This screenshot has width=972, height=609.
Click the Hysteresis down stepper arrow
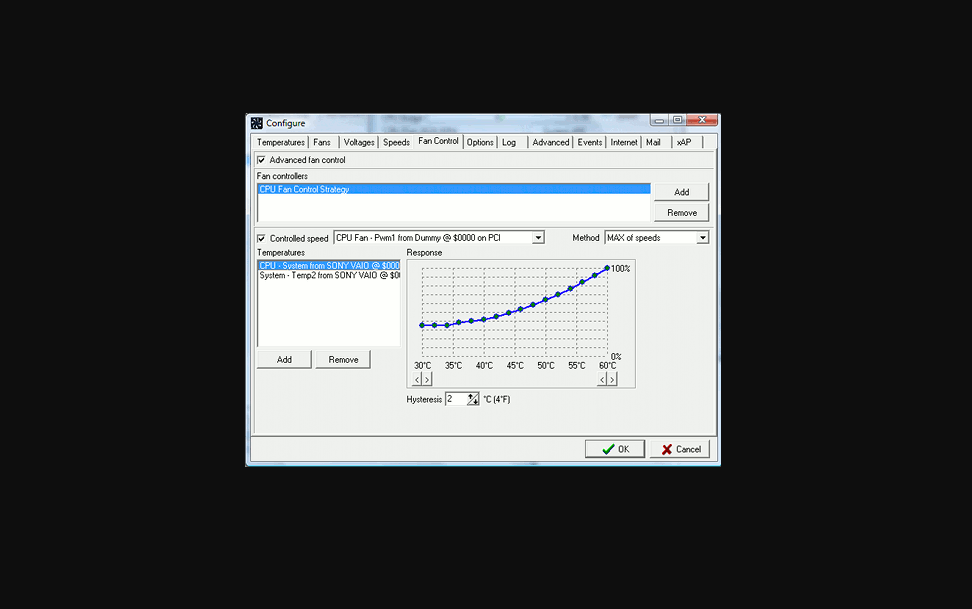476,402
